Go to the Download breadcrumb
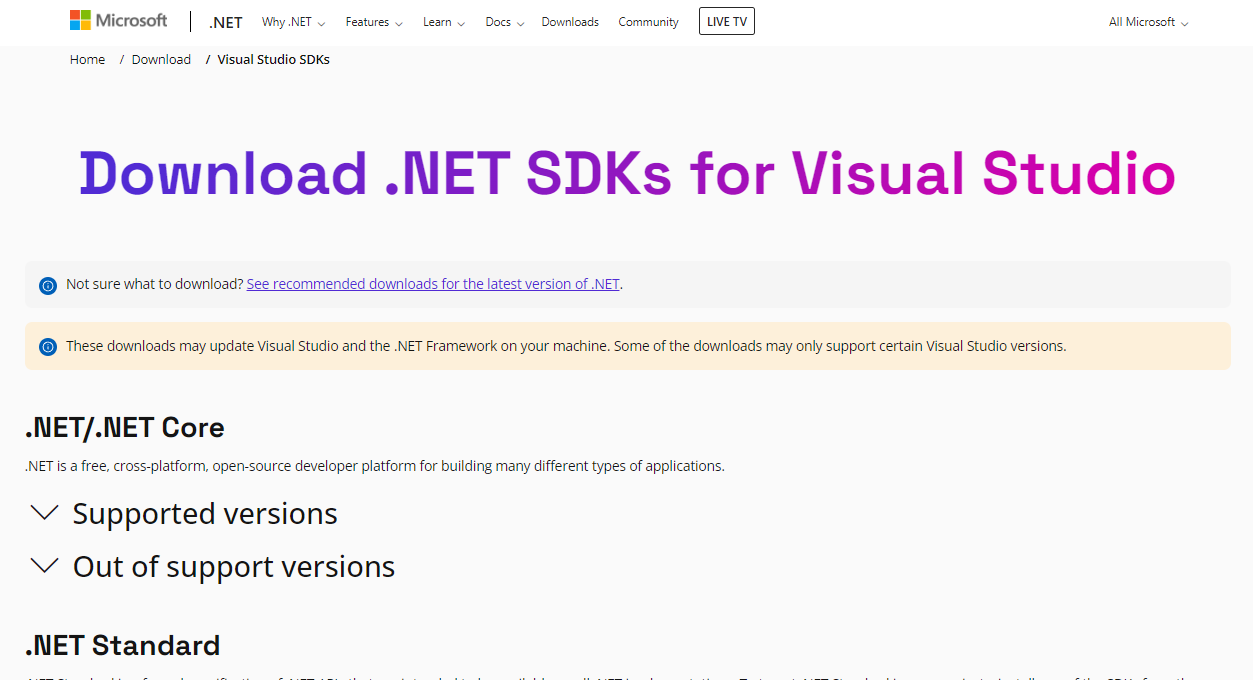Screen dimensions: 1253x680 [x=161, y=60]
